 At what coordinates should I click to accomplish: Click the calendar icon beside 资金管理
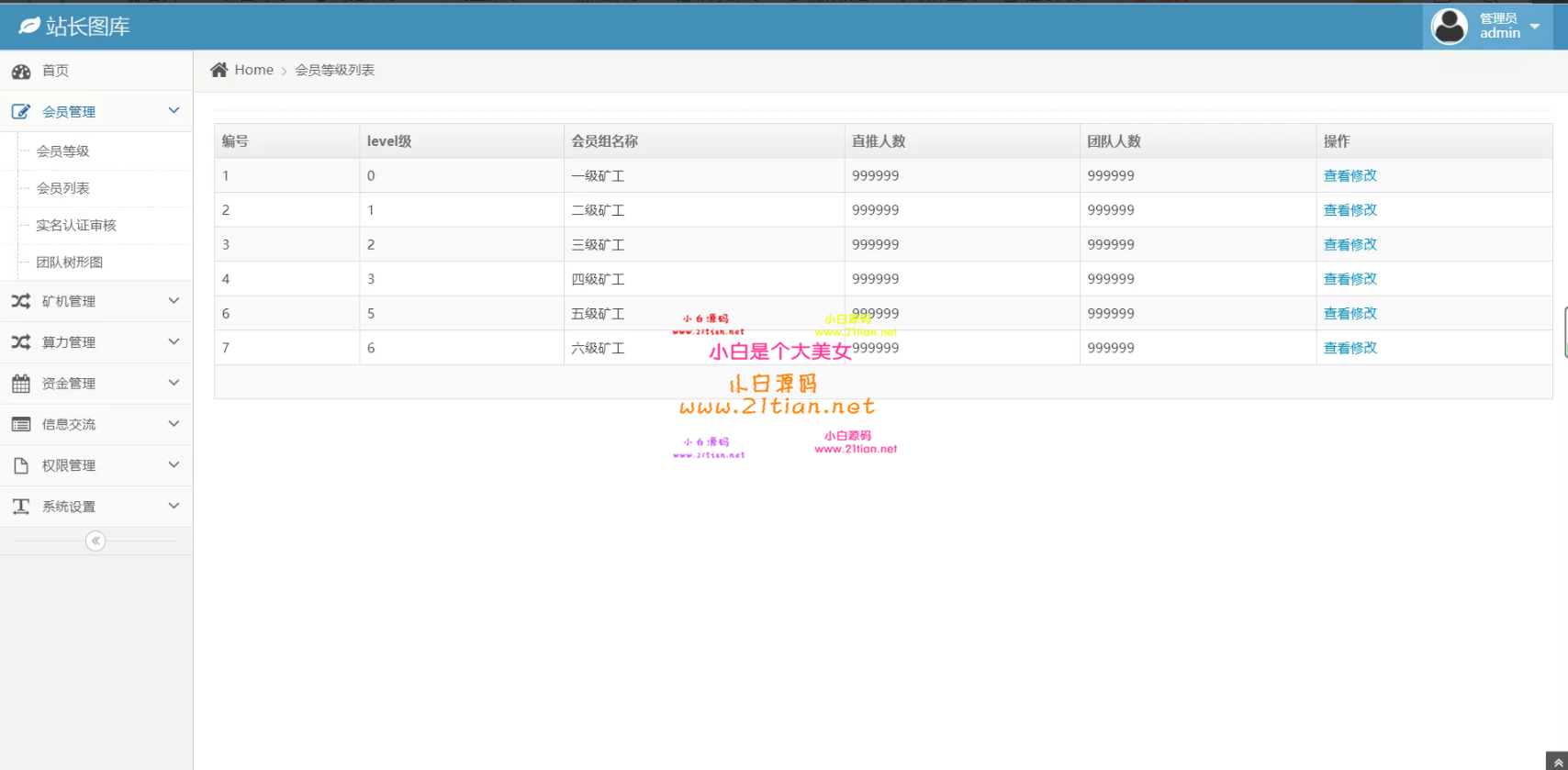pyautogui.click(x=21, y=384)
